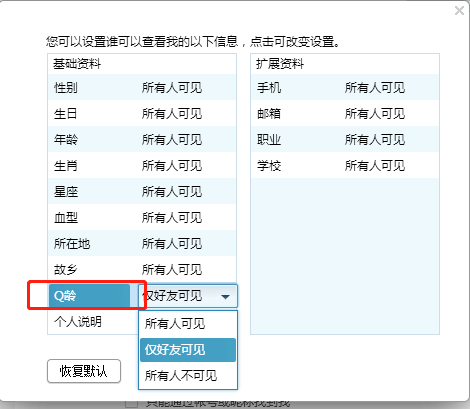The image size is (470, 409).
Task: Open the 生肖 visibility setting
Action: pos(172,165)
